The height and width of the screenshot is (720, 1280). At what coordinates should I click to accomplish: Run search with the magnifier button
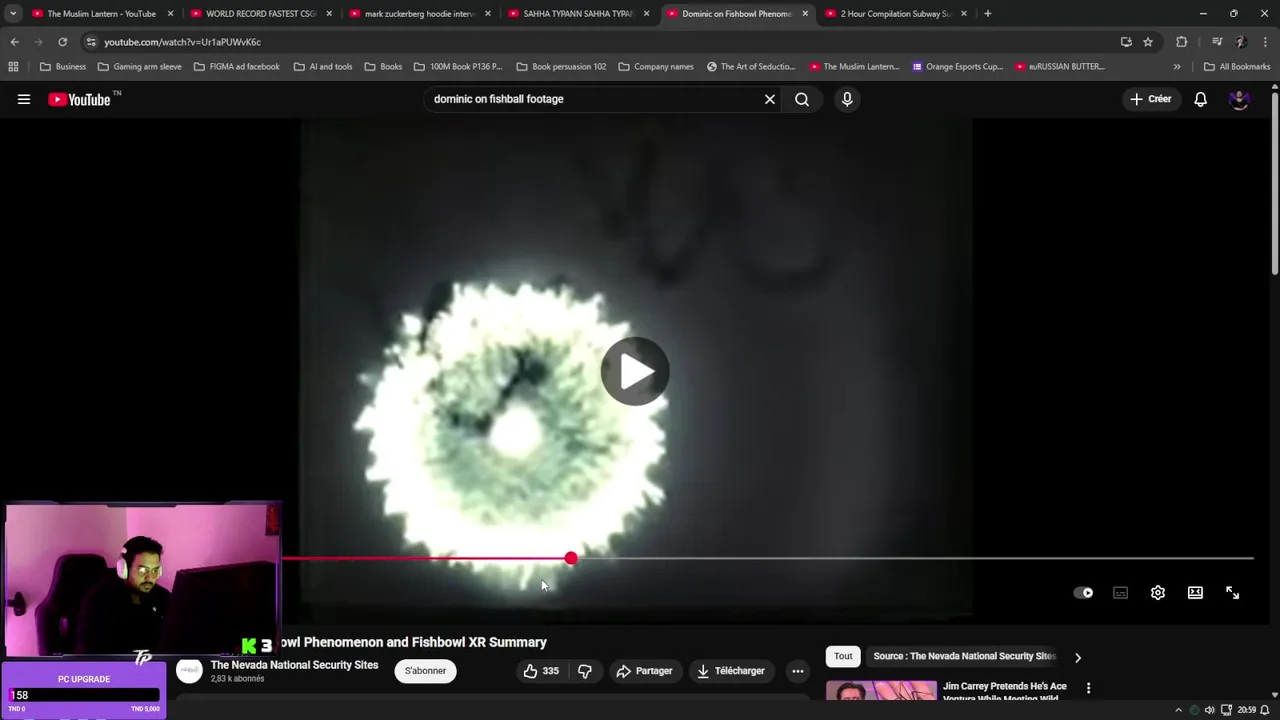[802, 99]
